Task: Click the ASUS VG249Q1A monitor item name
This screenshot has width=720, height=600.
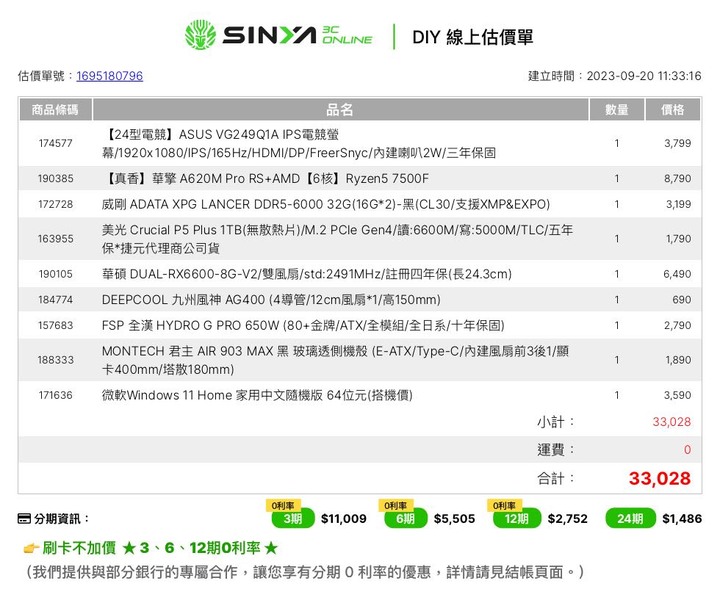Action: [298, 143]
